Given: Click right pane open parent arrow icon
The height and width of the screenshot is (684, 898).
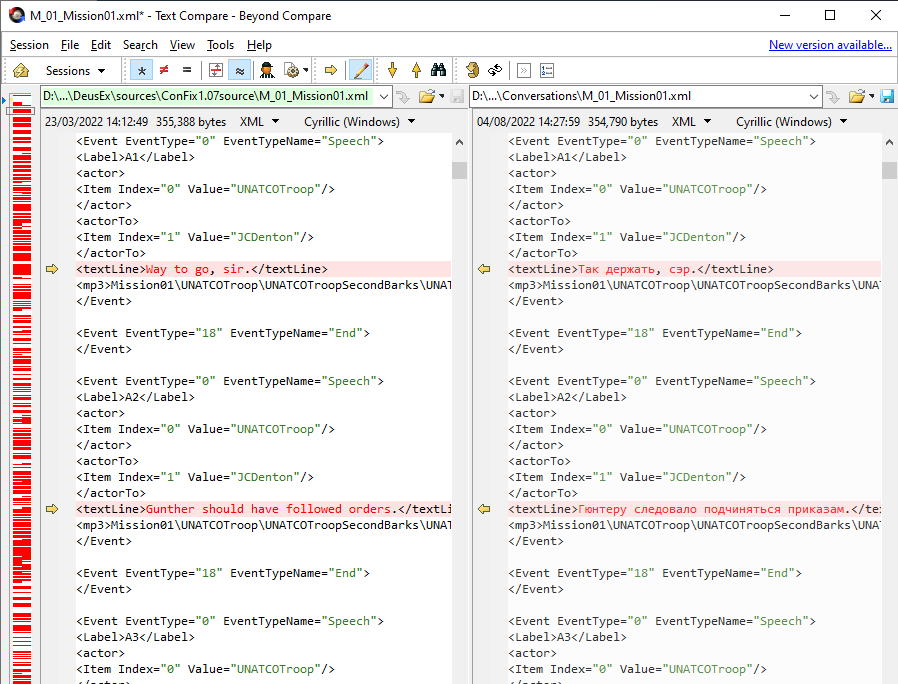Looking at the screenshot, I should 833,96.
